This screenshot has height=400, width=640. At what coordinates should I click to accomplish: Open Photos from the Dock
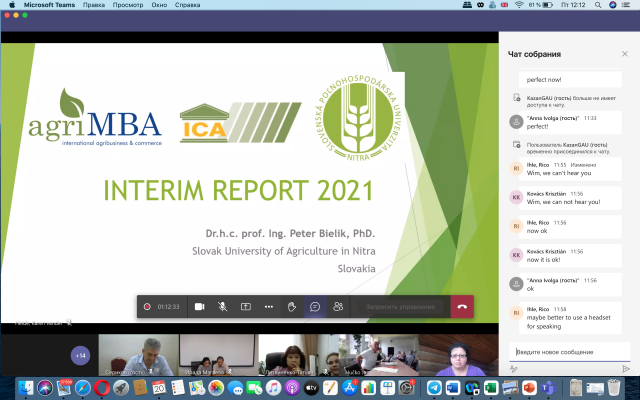tap(216, 388)
